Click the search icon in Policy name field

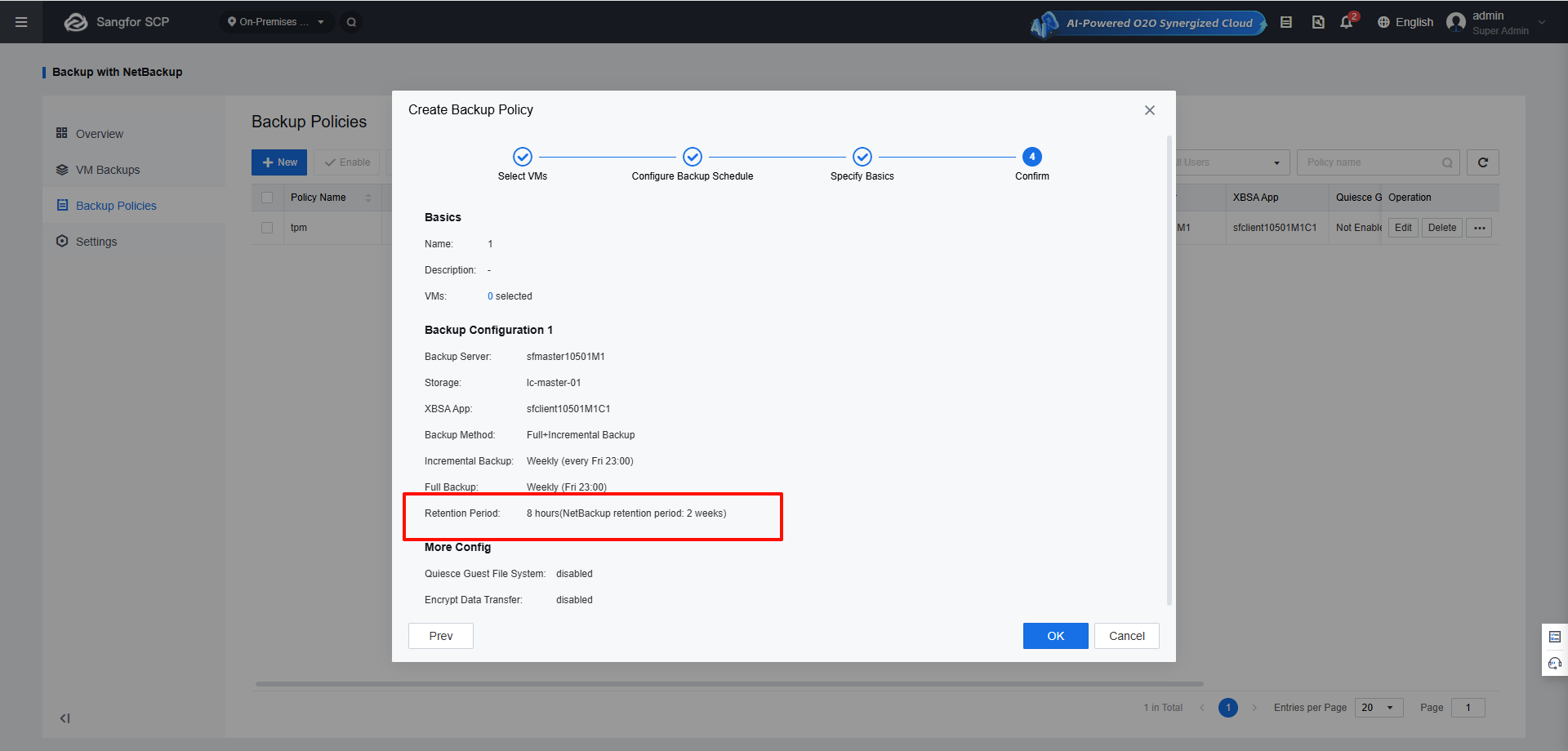[x=1447, y=162]
